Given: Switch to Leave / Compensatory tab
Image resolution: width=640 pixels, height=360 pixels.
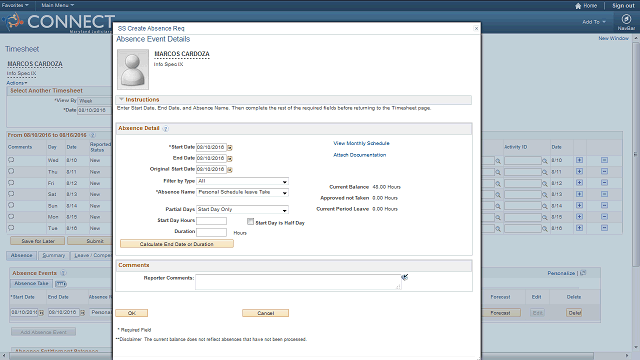Looking at the screenshot, I should coord(92,256).
